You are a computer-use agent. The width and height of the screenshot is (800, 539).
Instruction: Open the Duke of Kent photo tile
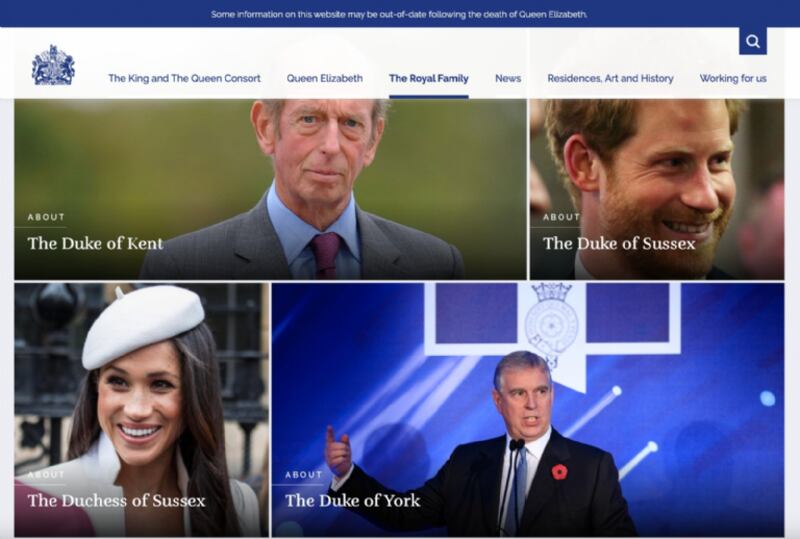[270, 189]
